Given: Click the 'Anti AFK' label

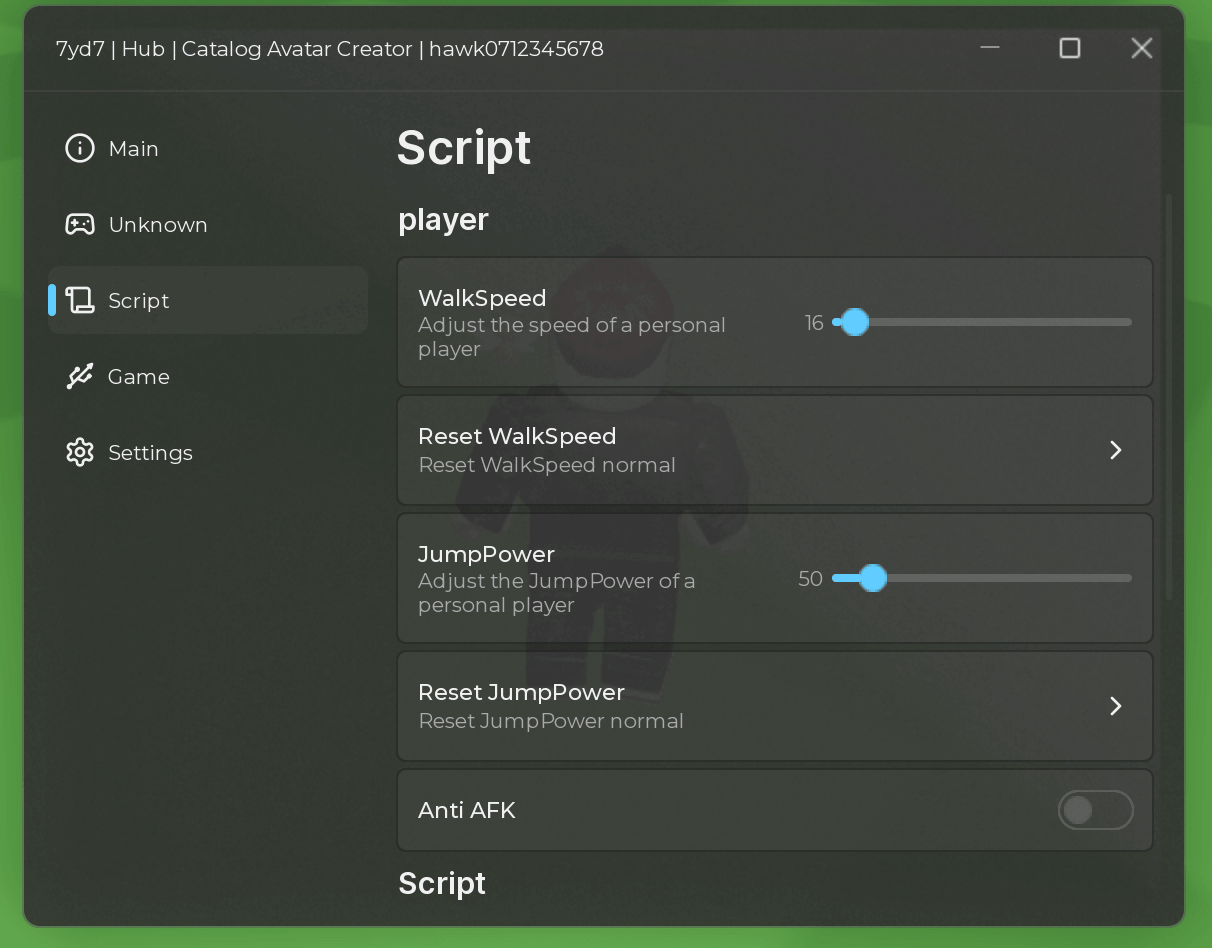Looking at the screenshot, I should 467,810.
